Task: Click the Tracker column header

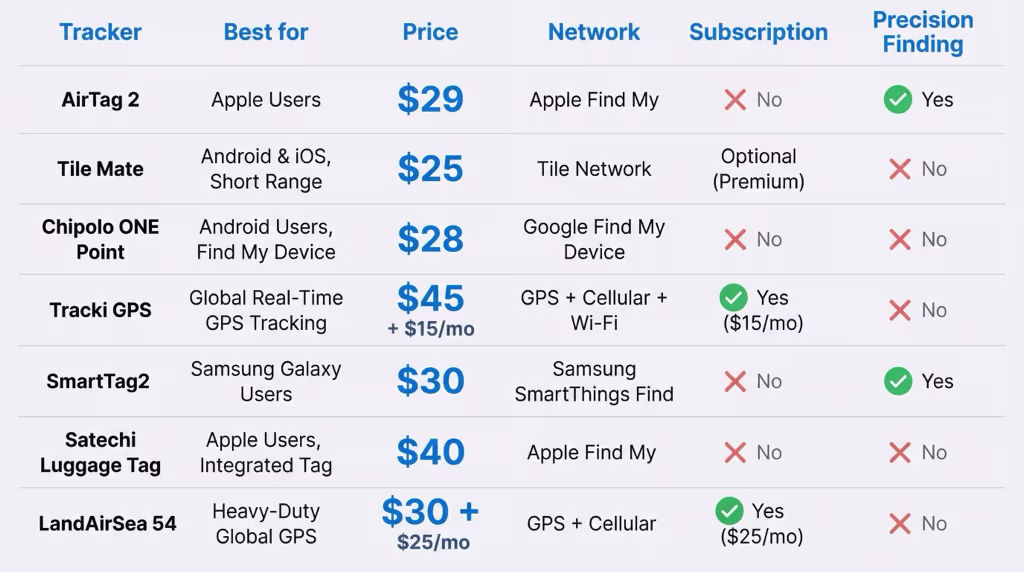Action: coord(100,32)
